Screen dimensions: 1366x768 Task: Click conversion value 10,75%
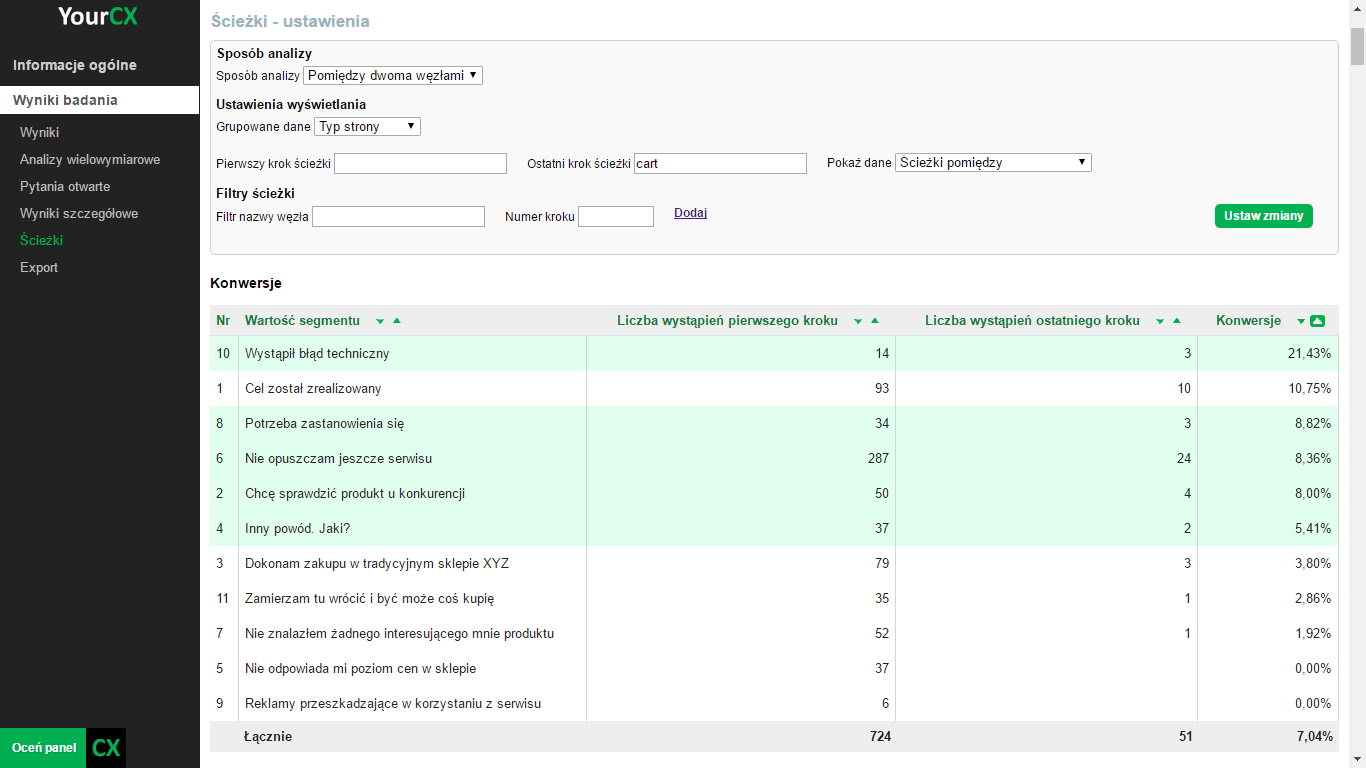(x=1309, y=388)
